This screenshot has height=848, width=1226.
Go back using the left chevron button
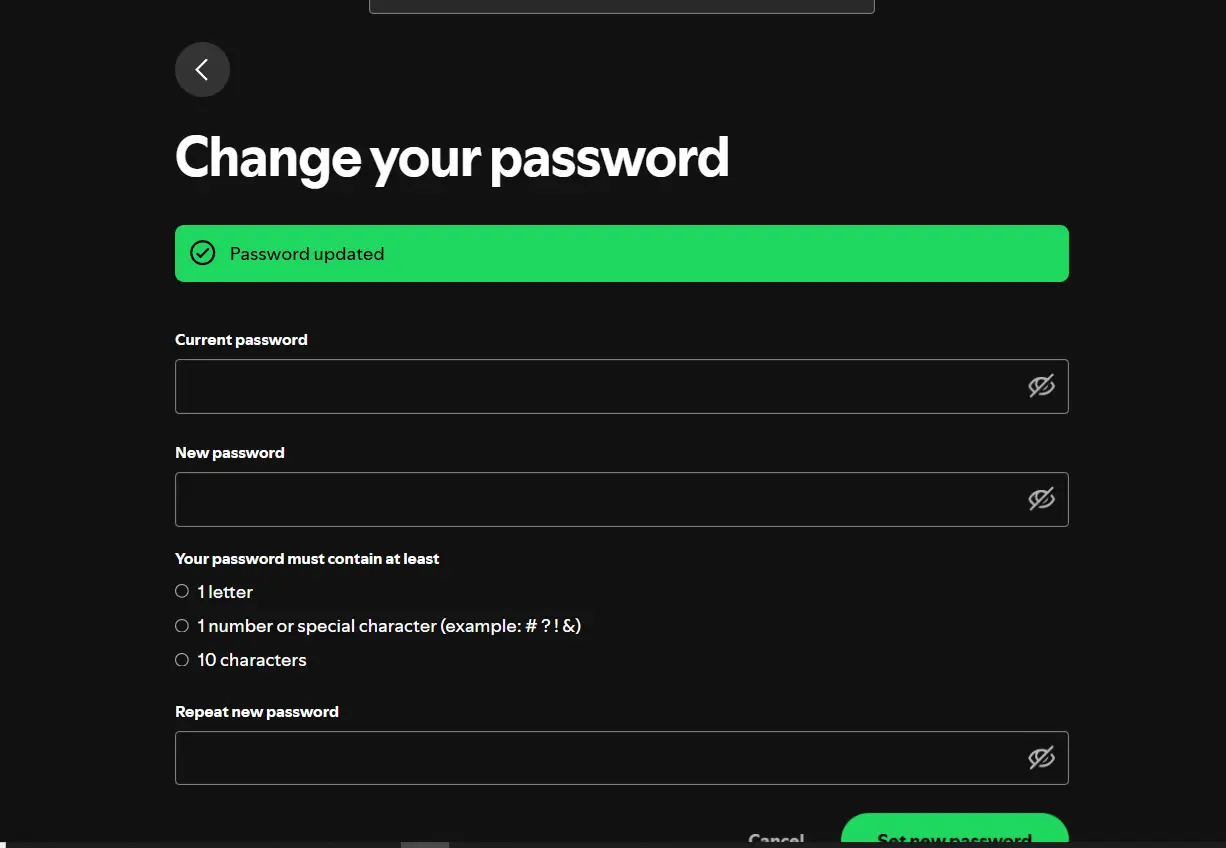(202, 69)
